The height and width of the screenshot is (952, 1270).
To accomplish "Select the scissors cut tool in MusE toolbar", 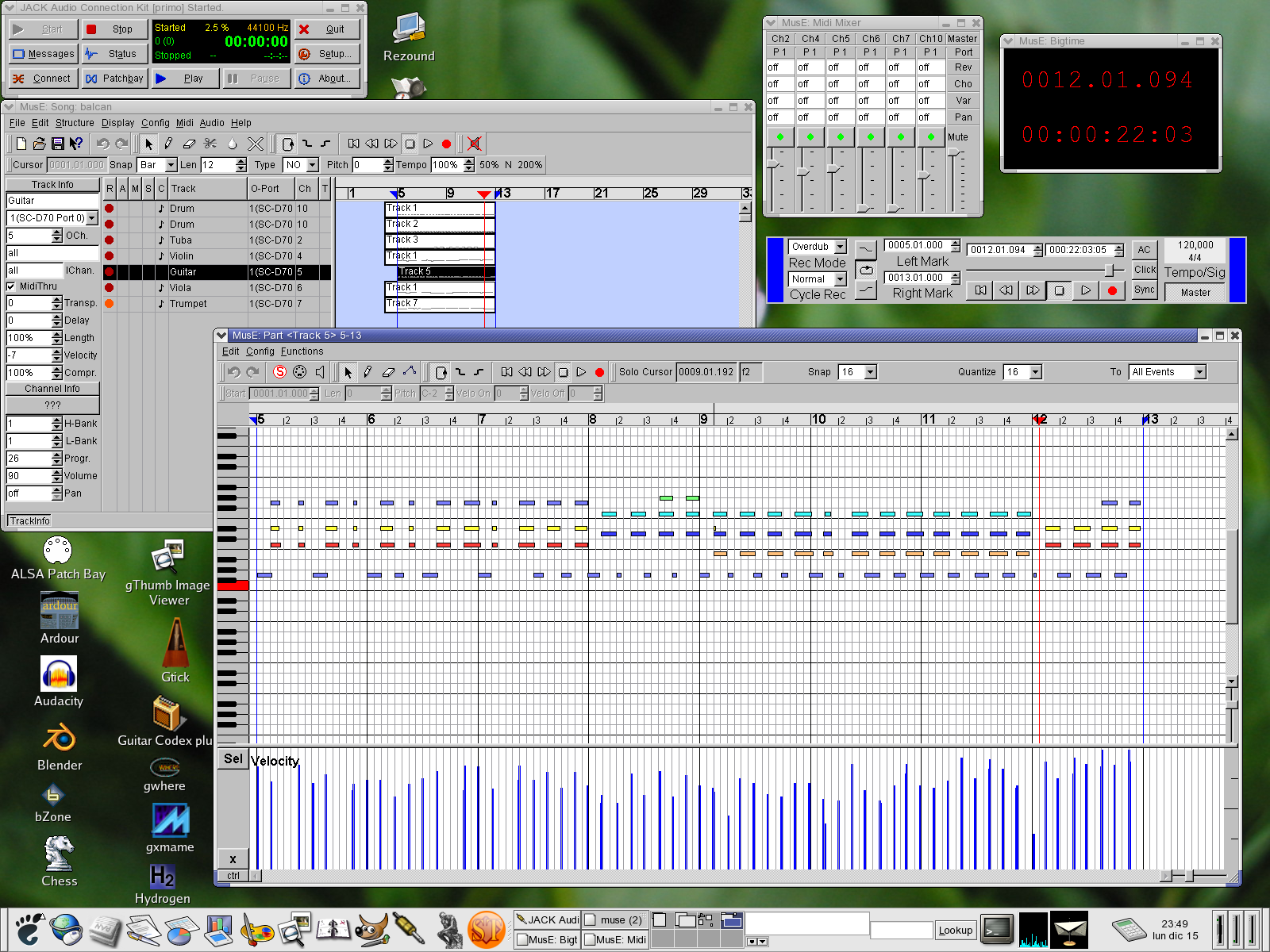I will tap(210, 144).
